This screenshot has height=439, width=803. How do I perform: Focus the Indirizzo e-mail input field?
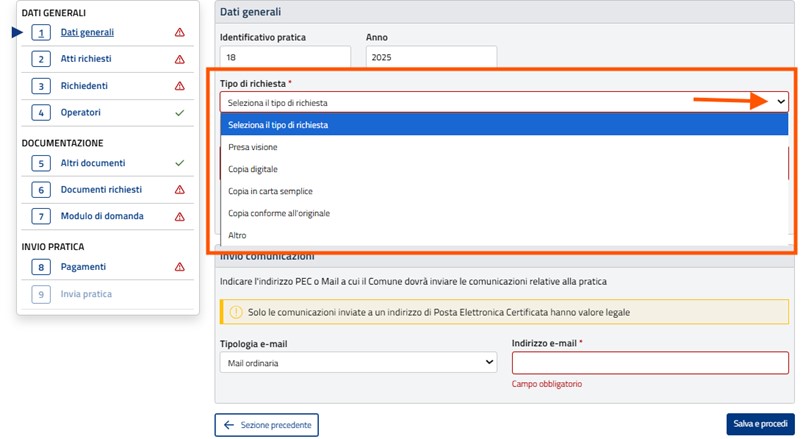(649, 362)
